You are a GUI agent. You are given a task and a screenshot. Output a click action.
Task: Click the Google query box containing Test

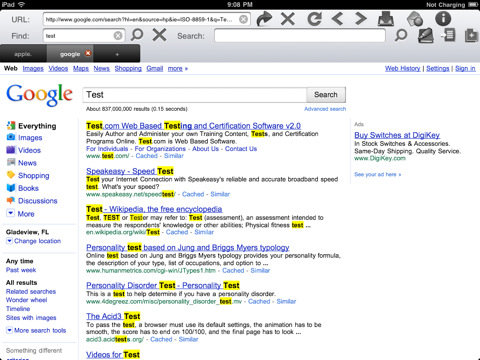click(194, 95)
